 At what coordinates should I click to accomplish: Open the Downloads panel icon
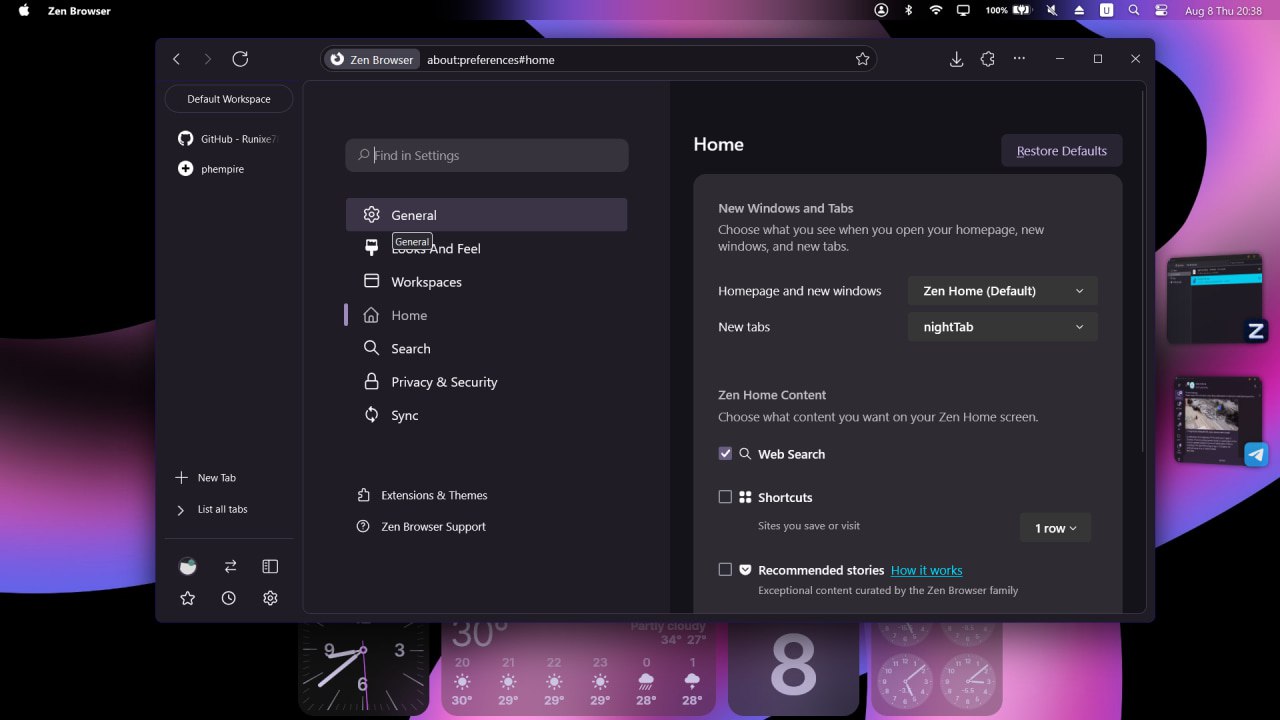click(x=956, y=59)
